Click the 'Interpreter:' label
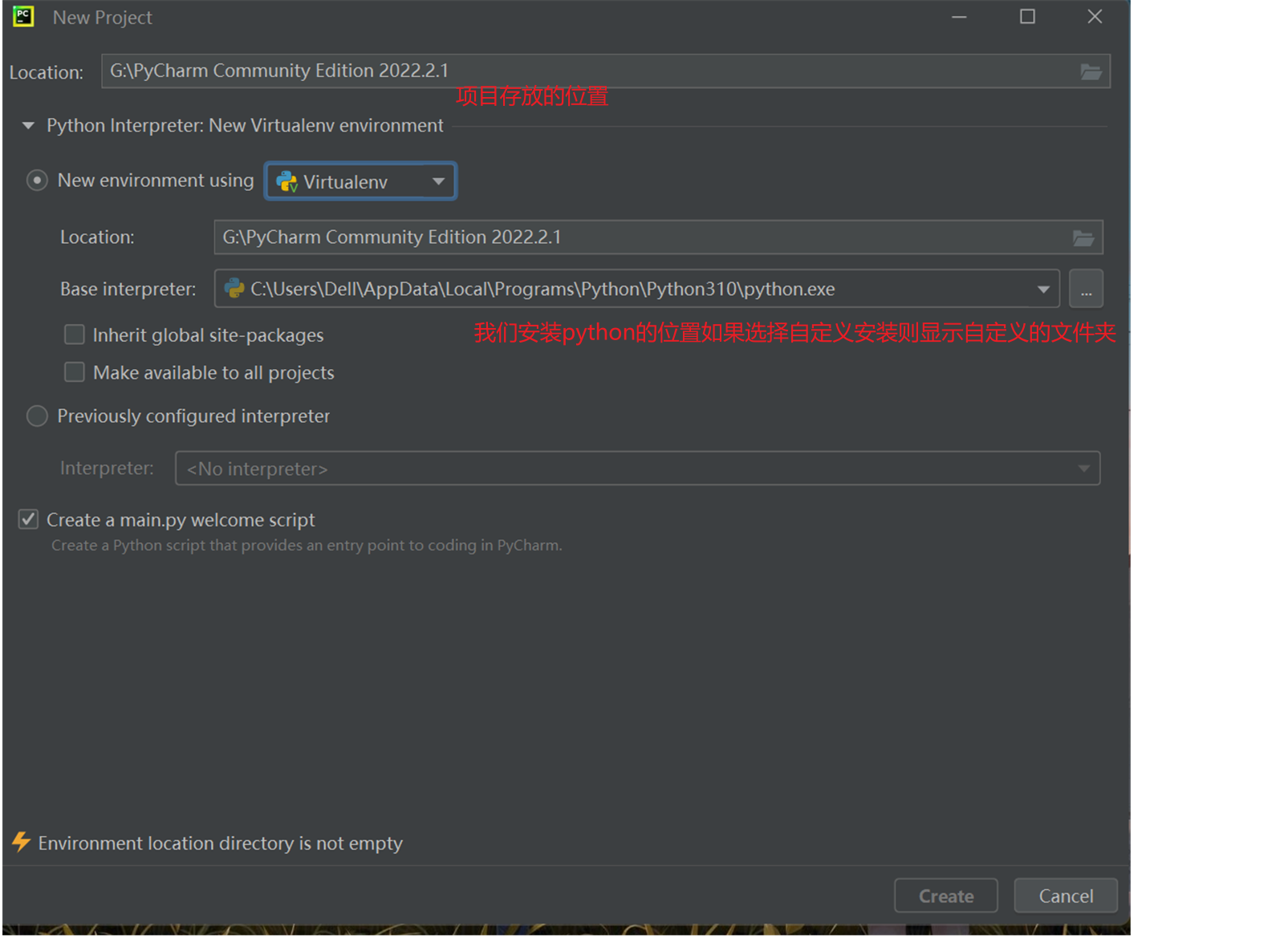 click(x=107, y=468)
